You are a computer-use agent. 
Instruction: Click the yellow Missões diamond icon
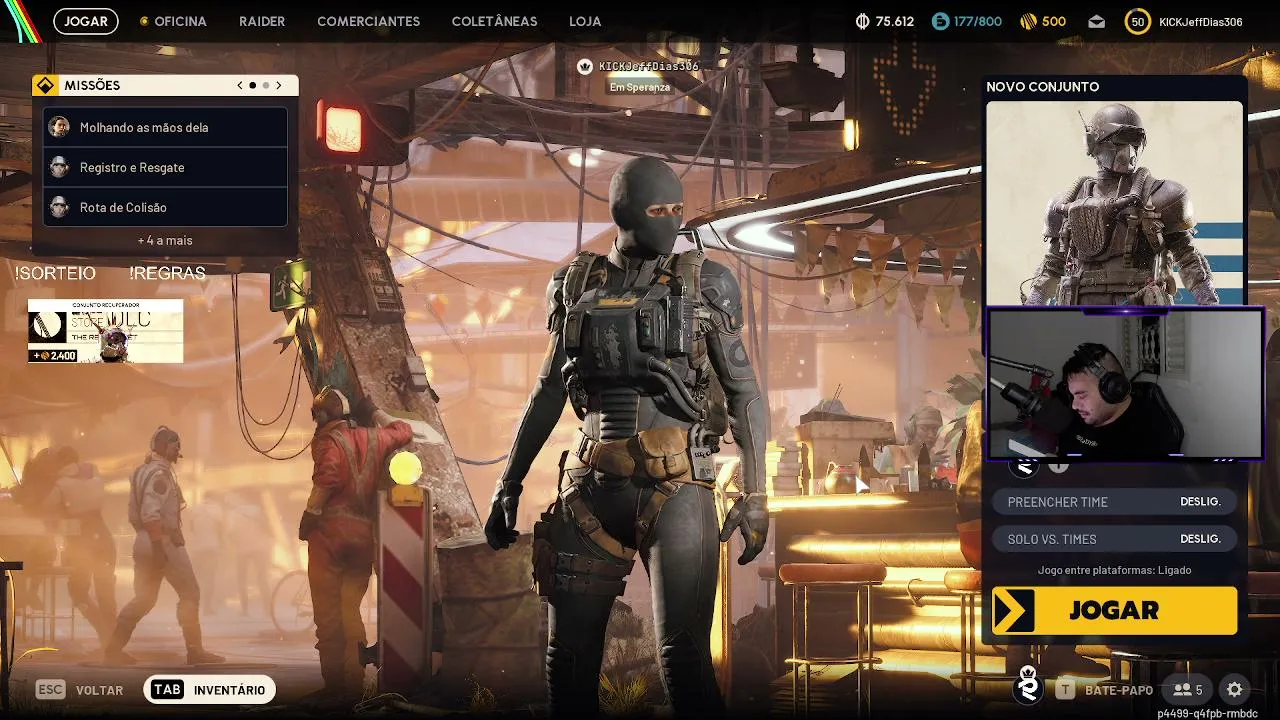tap(45, 85)
